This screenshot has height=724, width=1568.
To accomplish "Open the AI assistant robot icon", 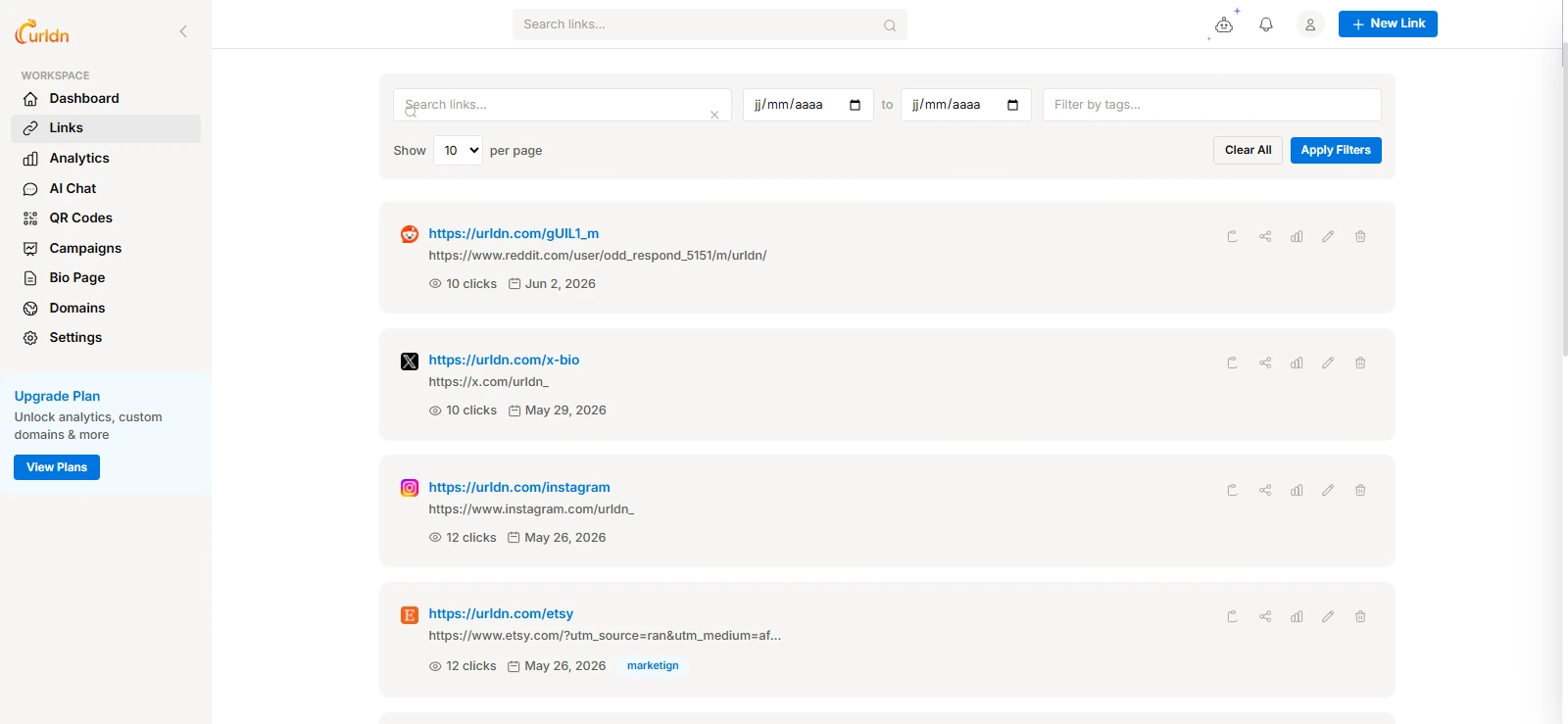I will [1224, 24].
